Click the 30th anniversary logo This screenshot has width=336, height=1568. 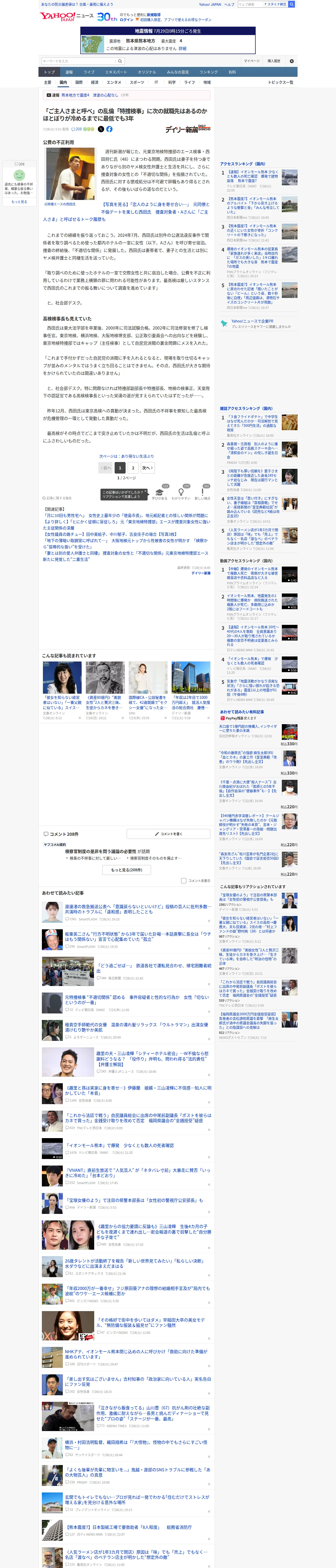click(x=107, y=17)
